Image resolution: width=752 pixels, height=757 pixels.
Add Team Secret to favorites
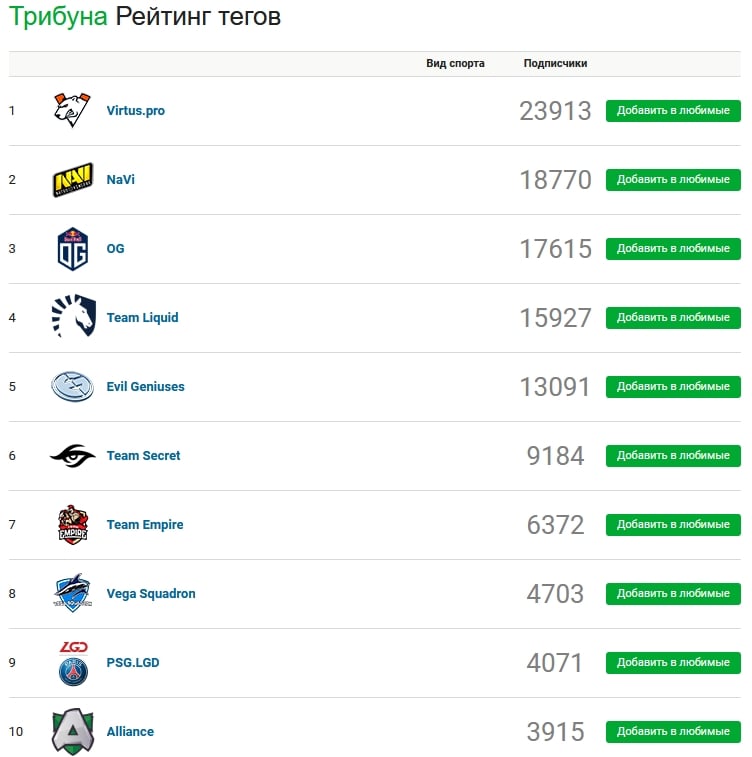pos(673,456)
